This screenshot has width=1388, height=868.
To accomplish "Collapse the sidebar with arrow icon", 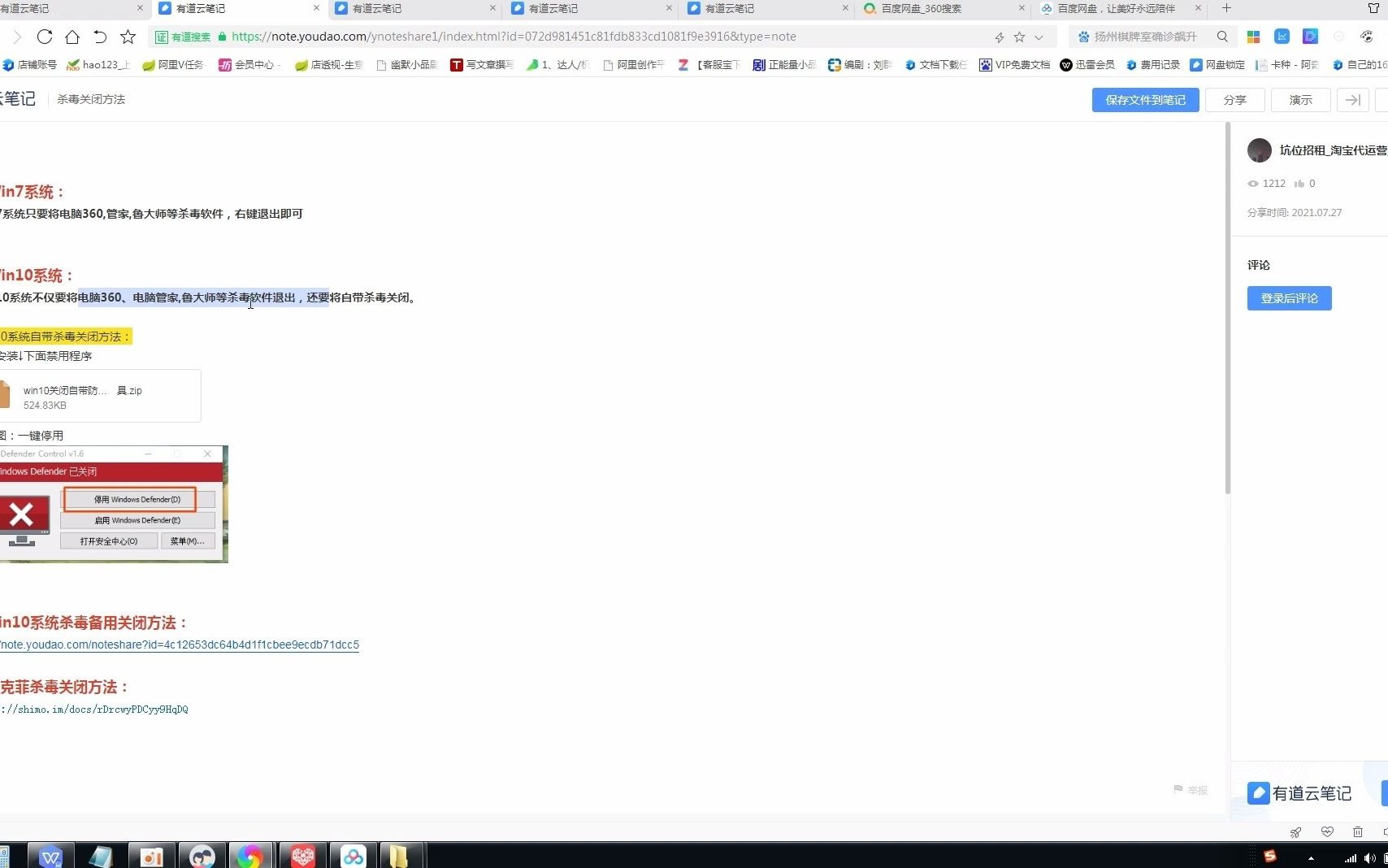I will (1353, 100).
